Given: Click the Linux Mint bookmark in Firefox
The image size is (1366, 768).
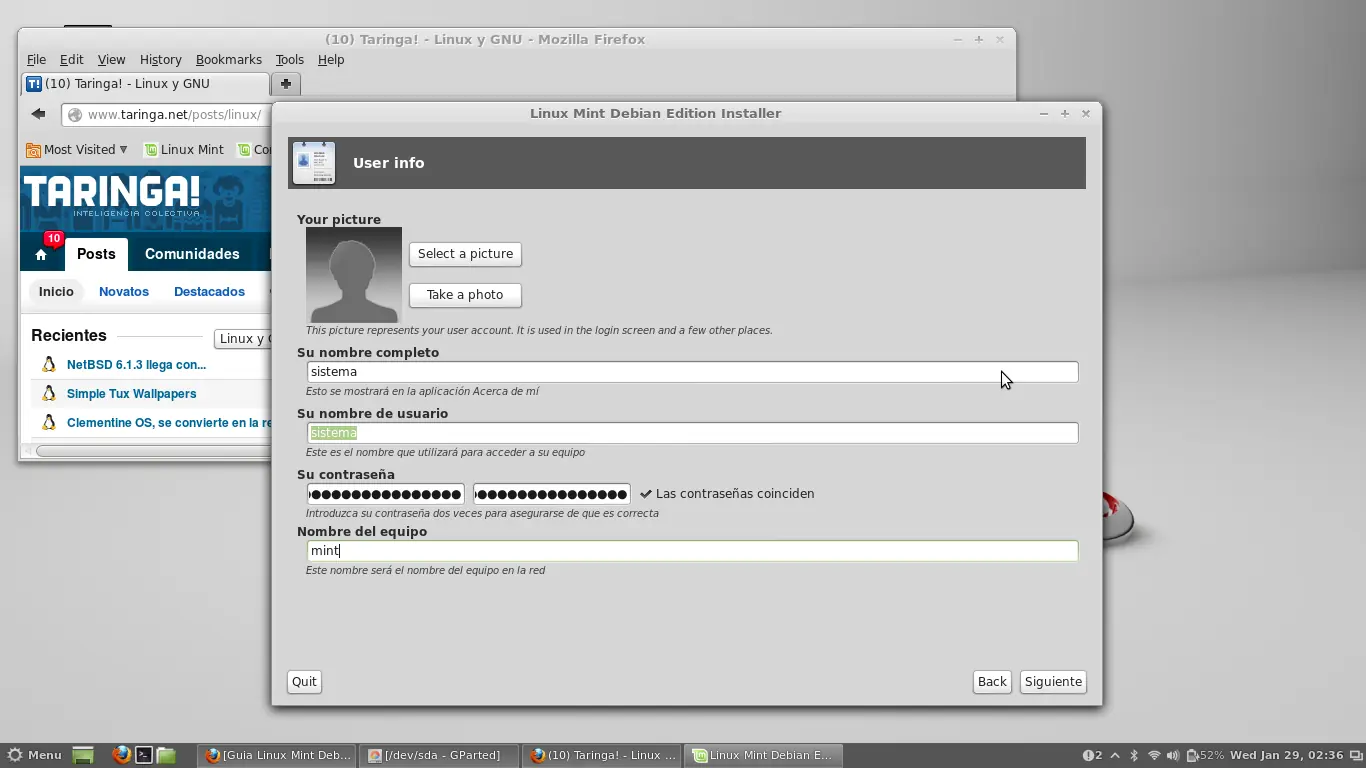Looking at the screenshot, I should [184, 150].
